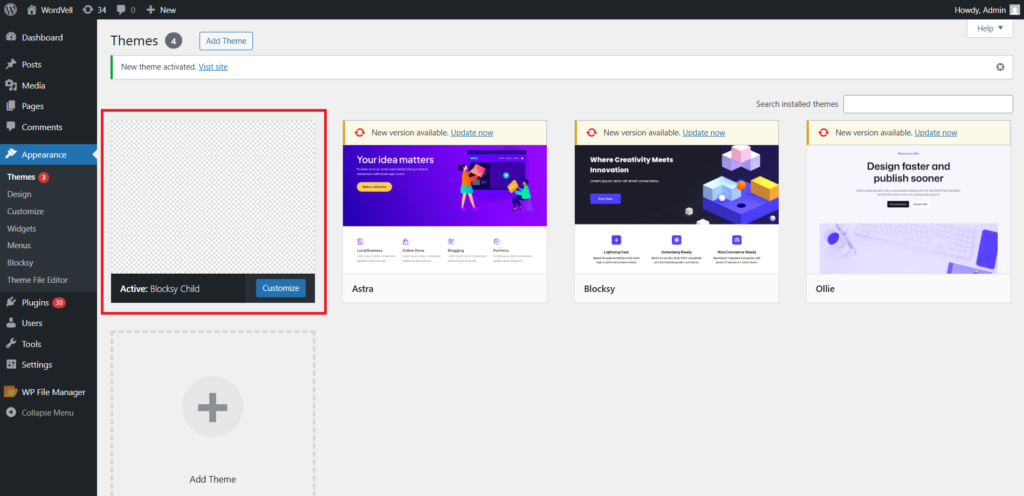Click Update now for Astra theme
The height and width of the screenshot is (496, 1024).
tap(472, 132)
